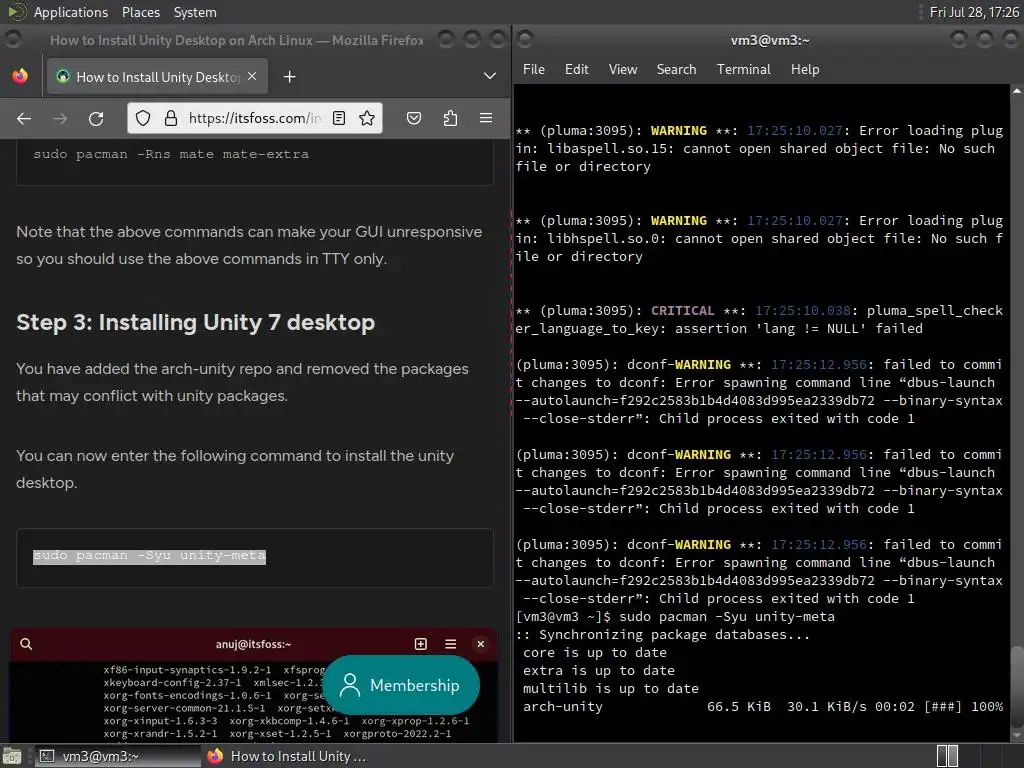This screenshot has width=1024, height=768.
Task: Open the Applications menu in top panel
Action: (x=71, y=12)
